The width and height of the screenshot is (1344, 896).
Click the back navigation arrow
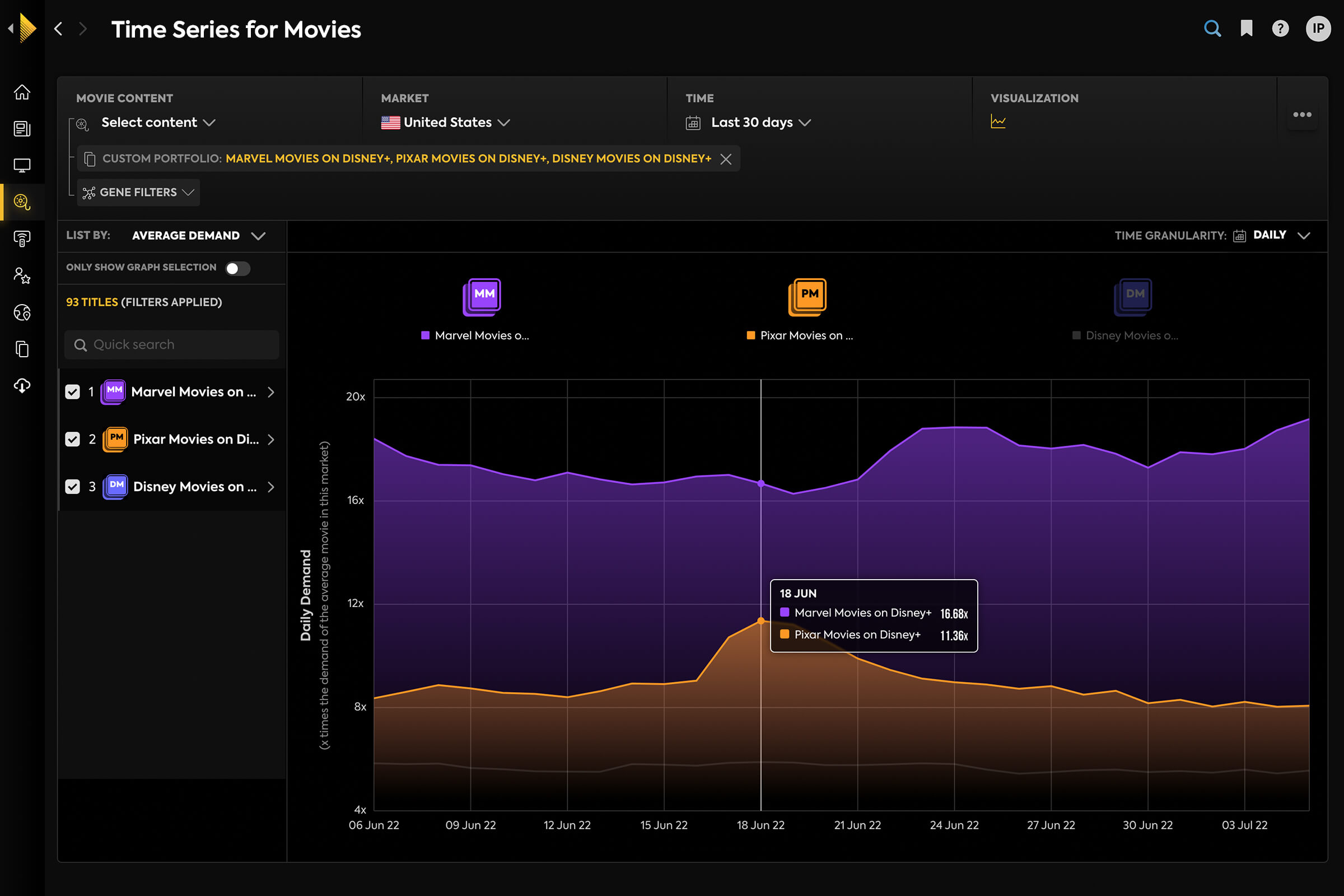pos(58,29)
